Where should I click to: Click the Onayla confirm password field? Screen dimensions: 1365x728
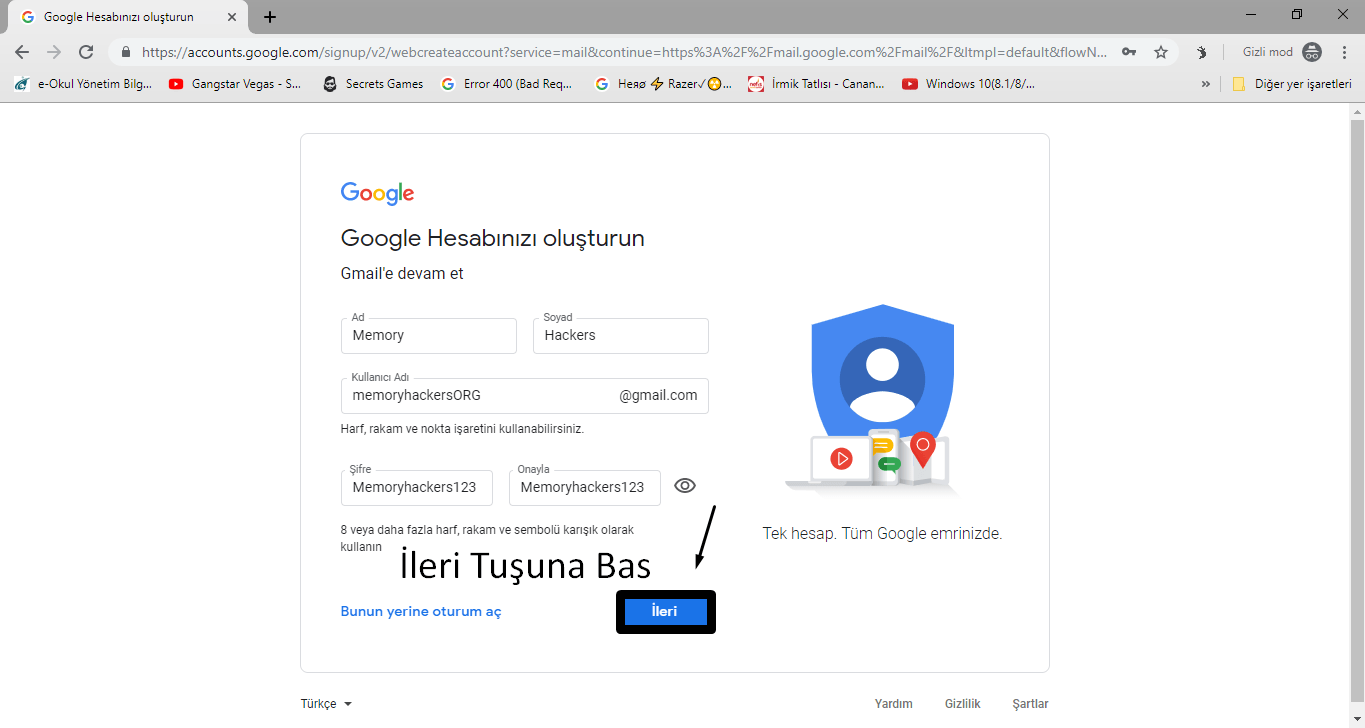pyautogui.click(x=584, y=487)
